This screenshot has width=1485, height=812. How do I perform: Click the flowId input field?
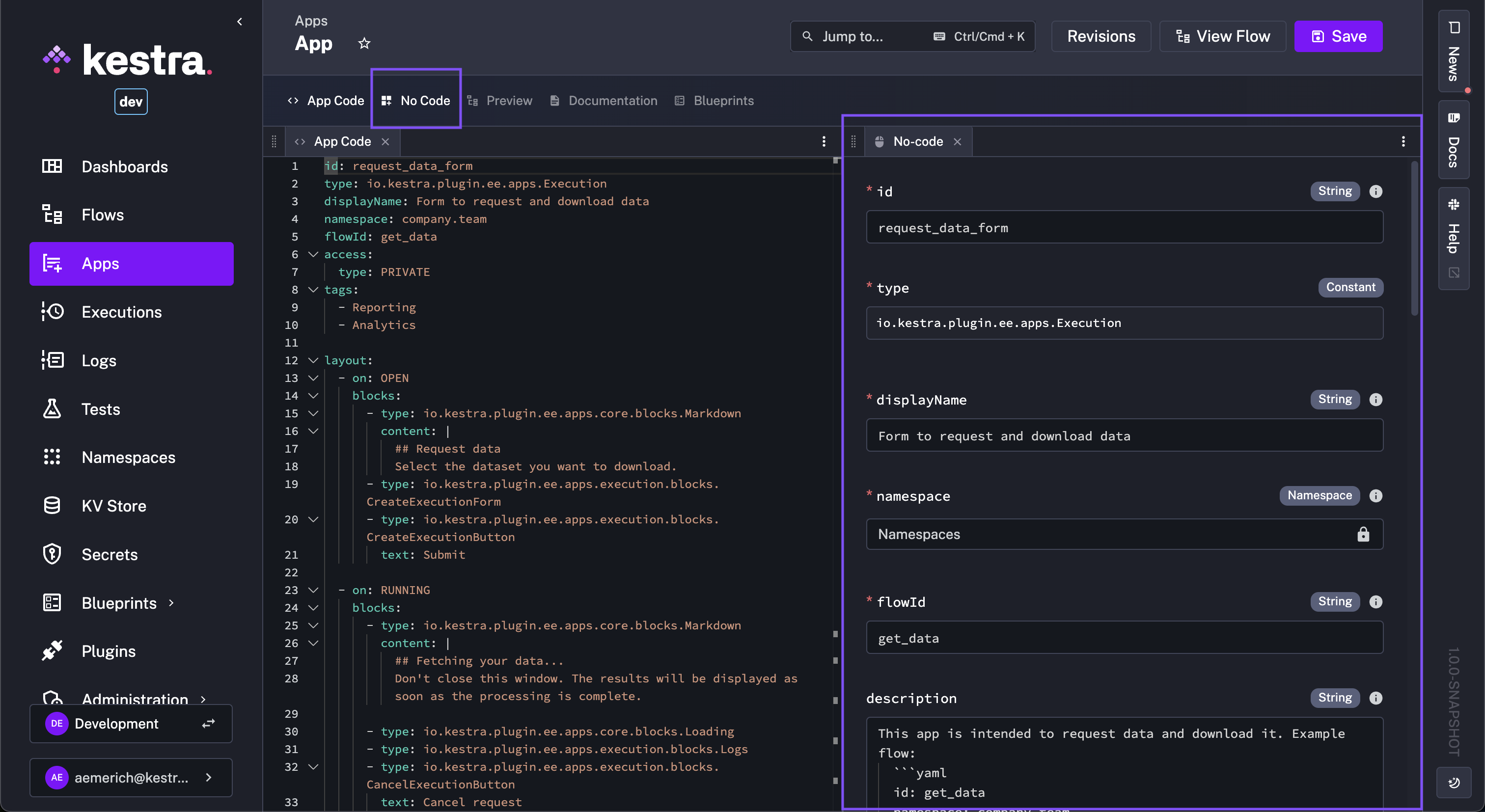coord(1124,638)
